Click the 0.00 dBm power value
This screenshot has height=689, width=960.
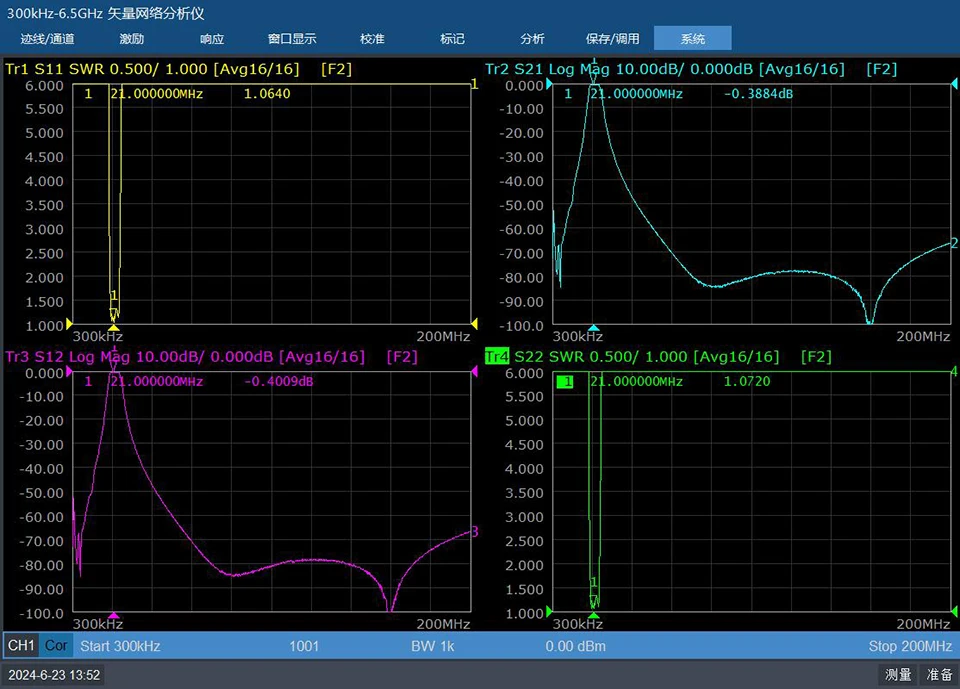pyautogui.click(x=576, y=646)
